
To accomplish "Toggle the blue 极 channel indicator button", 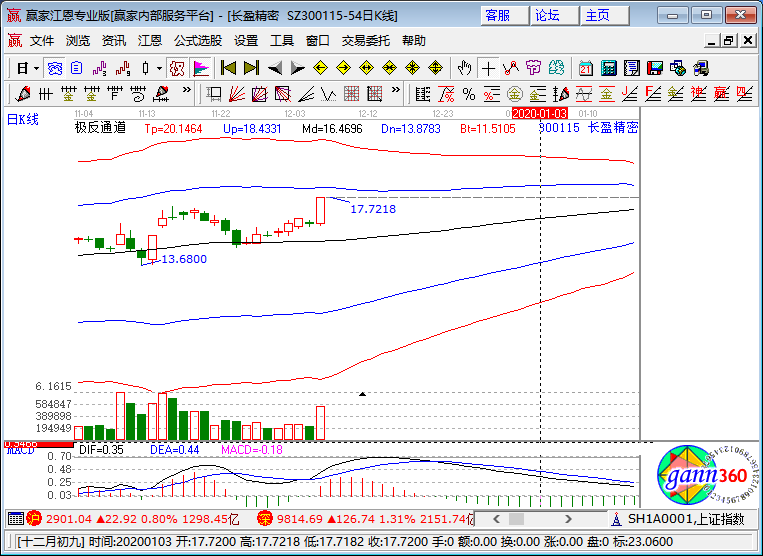I will pyautogui.click(x=54, y=68).
